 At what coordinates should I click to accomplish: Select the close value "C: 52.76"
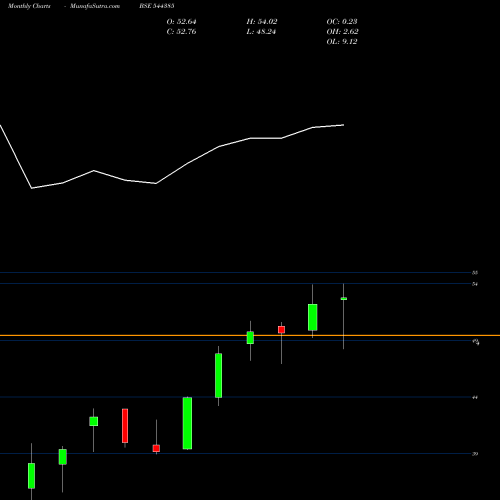coord(181,32)
